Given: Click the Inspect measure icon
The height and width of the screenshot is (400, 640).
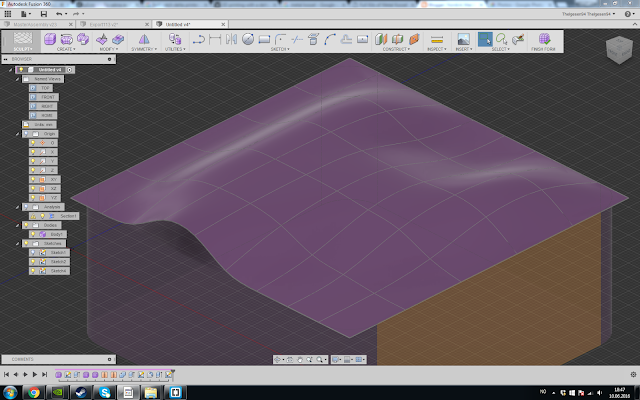Looking at the screenshot, I should [437, 40].
